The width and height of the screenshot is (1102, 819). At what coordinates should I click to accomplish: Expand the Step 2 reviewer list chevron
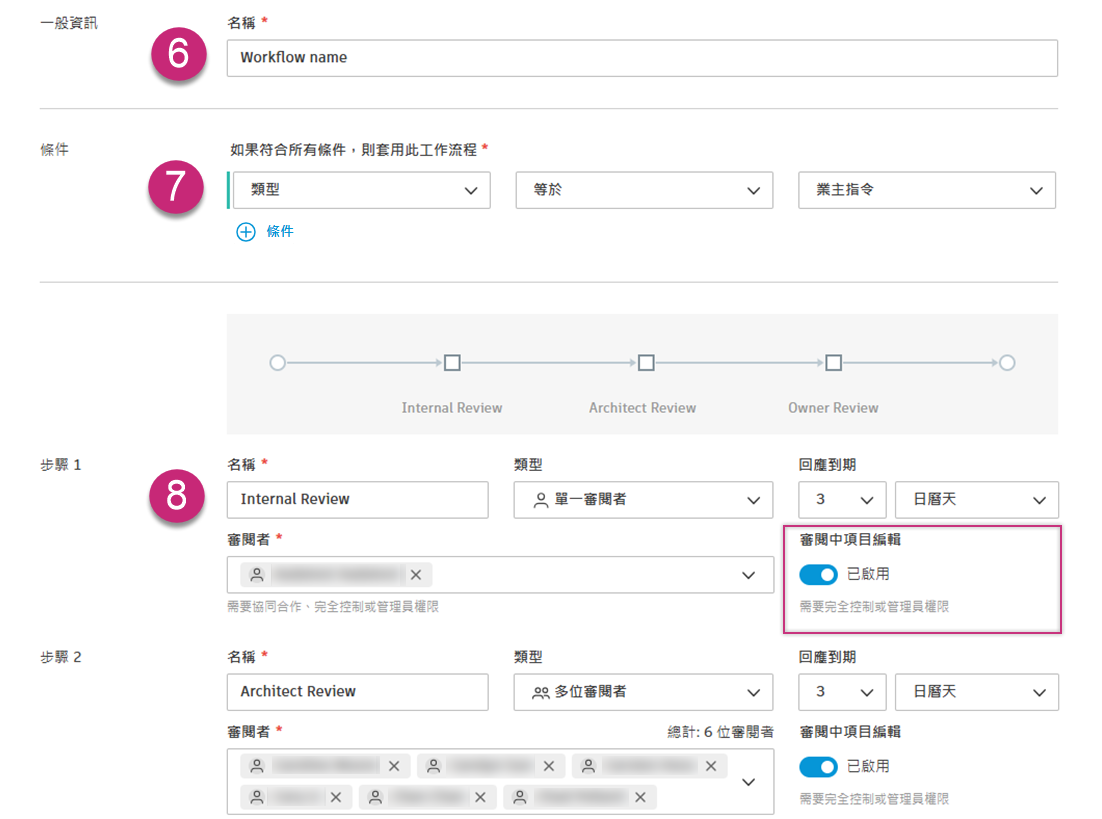749,781
